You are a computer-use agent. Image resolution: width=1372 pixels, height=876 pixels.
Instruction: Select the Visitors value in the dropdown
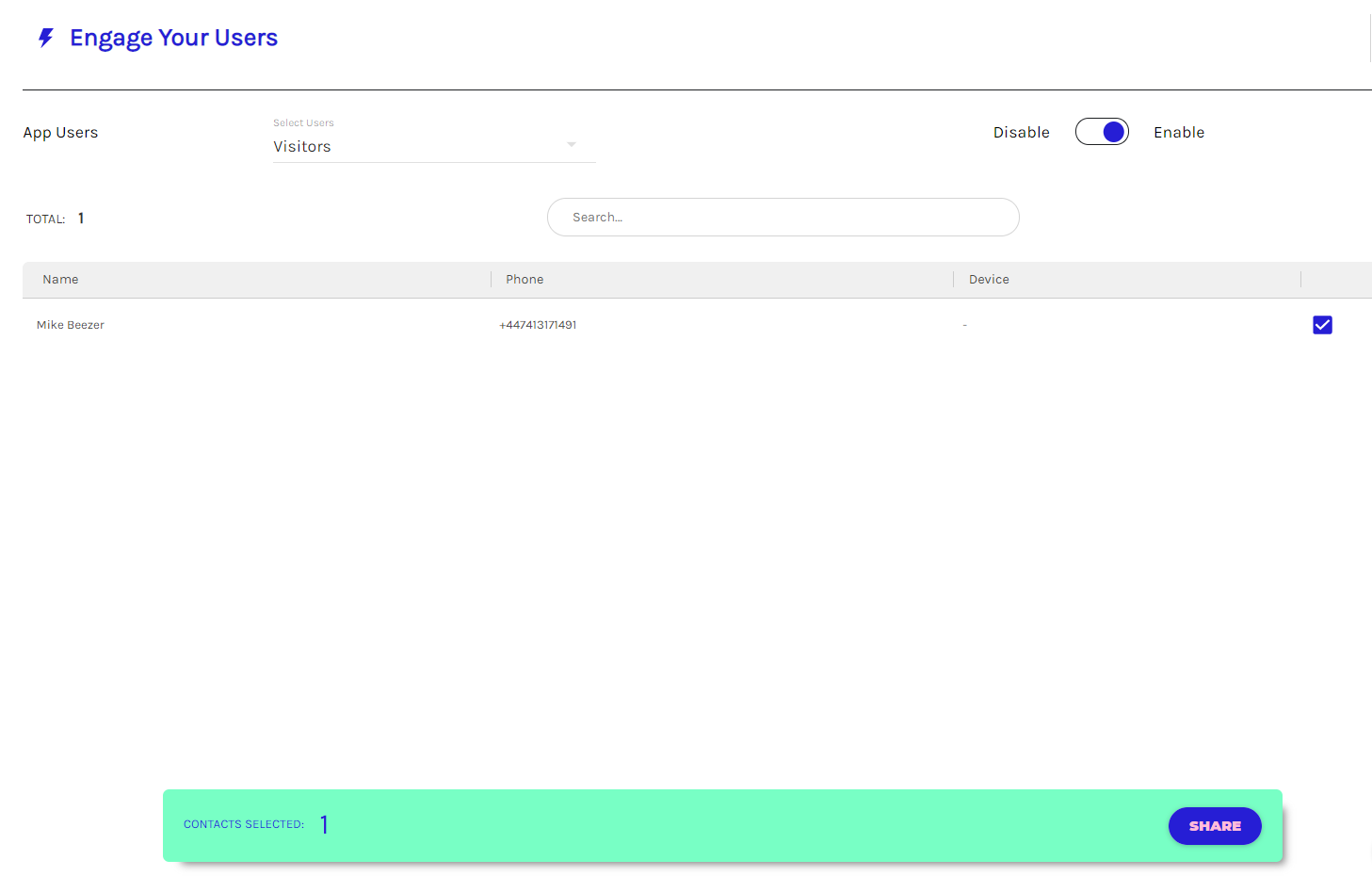[302, 147]
